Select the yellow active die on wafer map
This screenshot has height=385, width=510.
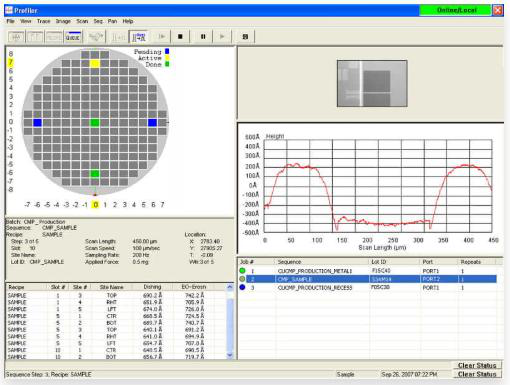tap(95, 63)
